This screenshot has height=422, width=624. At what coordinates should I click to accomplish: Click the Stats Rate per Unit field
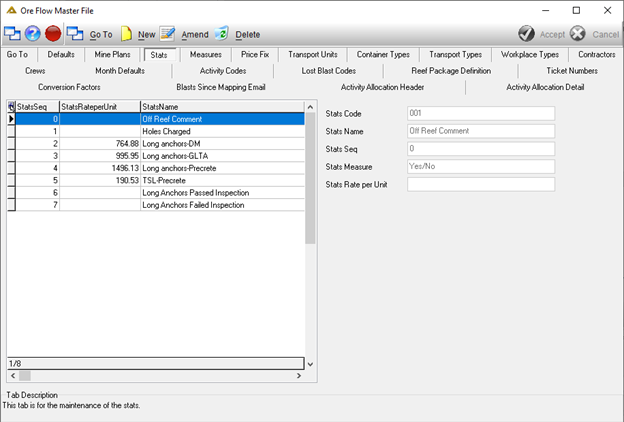tap(481, 184)
